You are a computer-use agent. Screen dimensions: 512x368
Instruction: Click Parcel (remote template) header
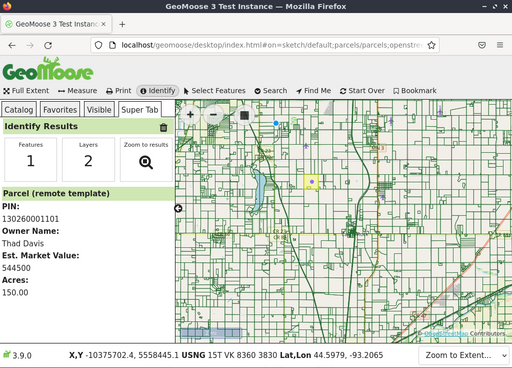[88, 193]
